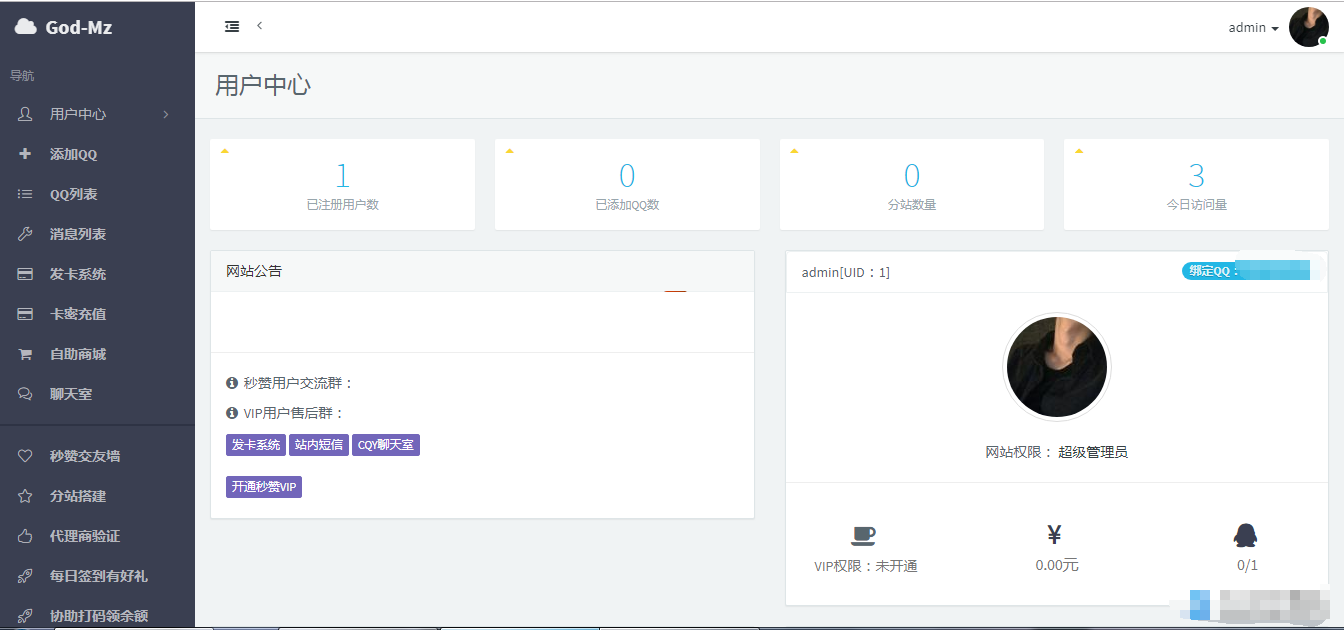Click the God-Mz cloud logo icon
1344x630 pixels.
[25, 27]
